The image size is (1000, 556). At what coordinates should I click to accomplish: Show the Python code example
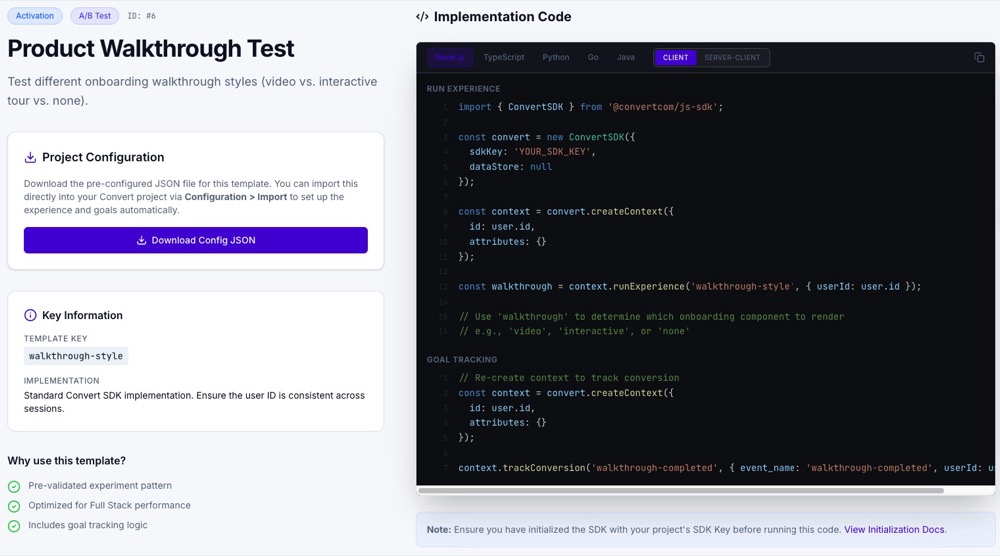tap(556, 58)
